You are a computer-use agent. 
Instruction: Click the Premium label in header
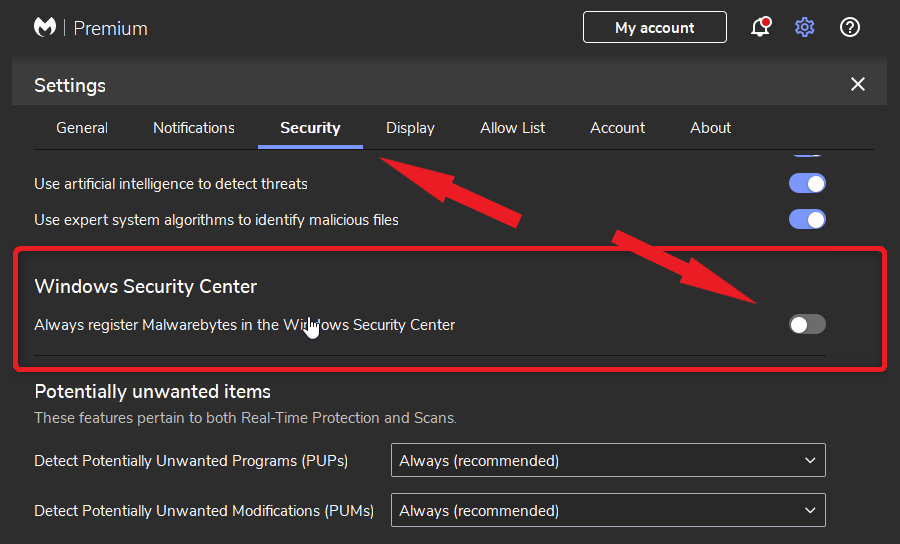point(111,28)
